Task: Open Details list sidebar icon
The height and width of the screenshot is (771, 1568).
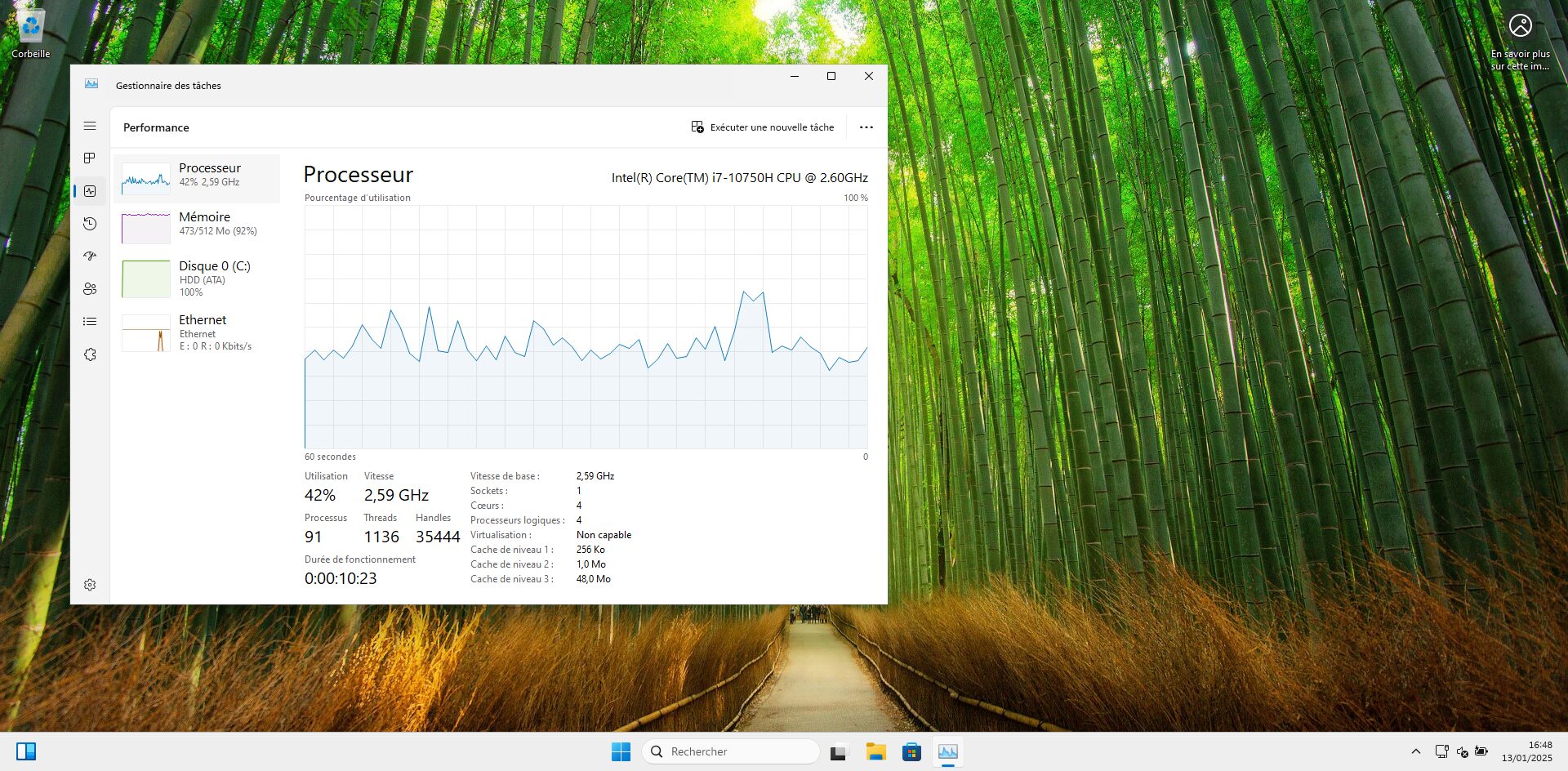Action: pos(90,322)
